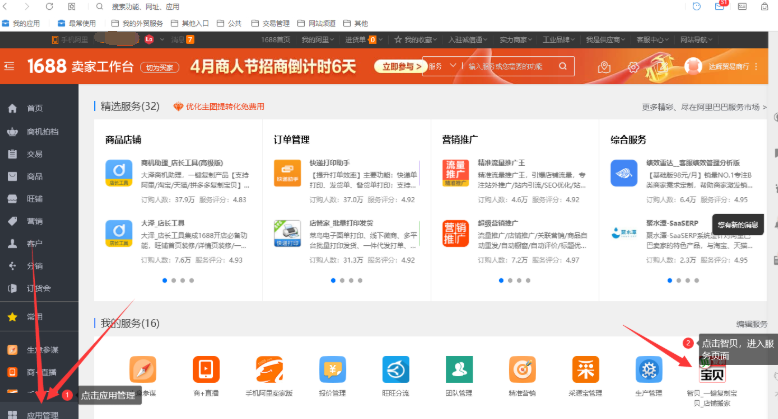
Task: Open 1688首页 link in top bar
Action: click(x=275, y=40)
